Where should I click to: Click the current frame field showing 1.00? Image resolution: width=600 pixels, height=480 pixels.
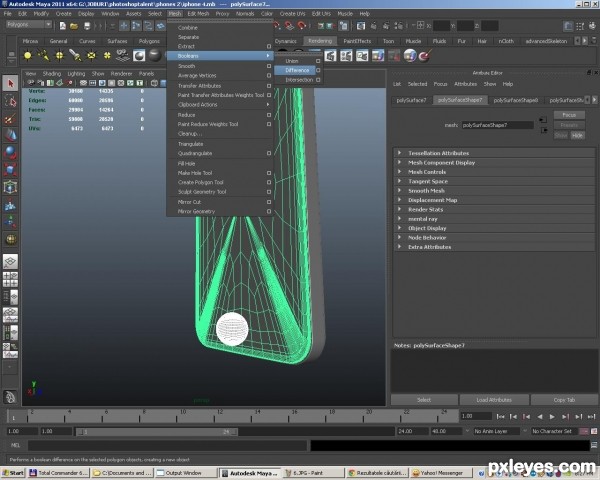click(476, 416)
